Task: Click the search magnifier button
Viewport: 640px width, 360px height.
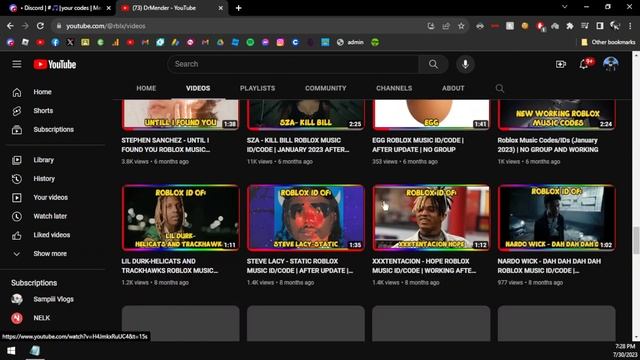Action: [433, 64]
